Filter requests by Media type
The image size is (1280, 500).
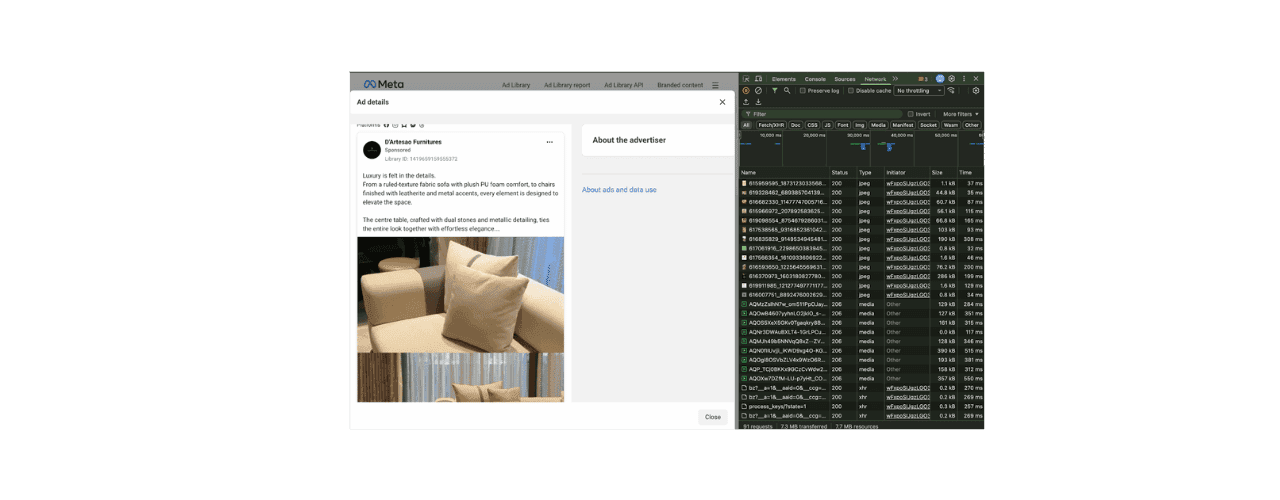coord(879,125)
